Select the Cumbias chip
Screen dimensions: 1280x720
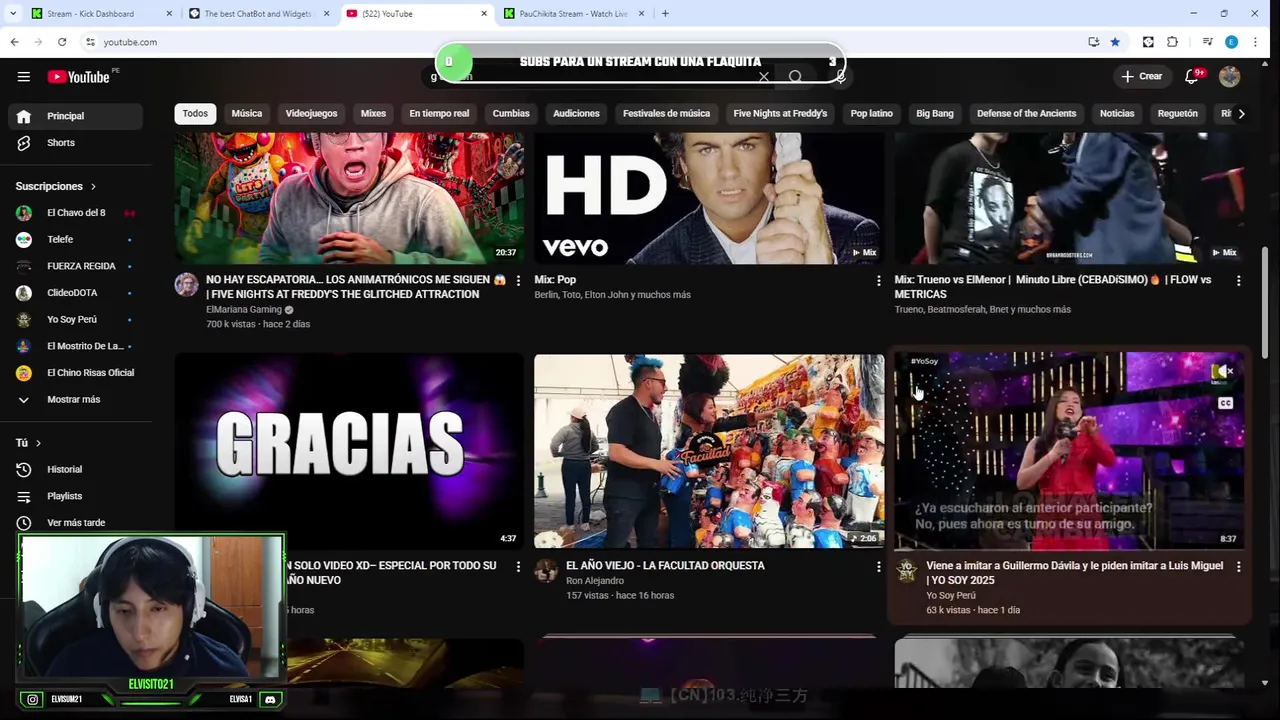pyautogui.click(x=511, y=114)
